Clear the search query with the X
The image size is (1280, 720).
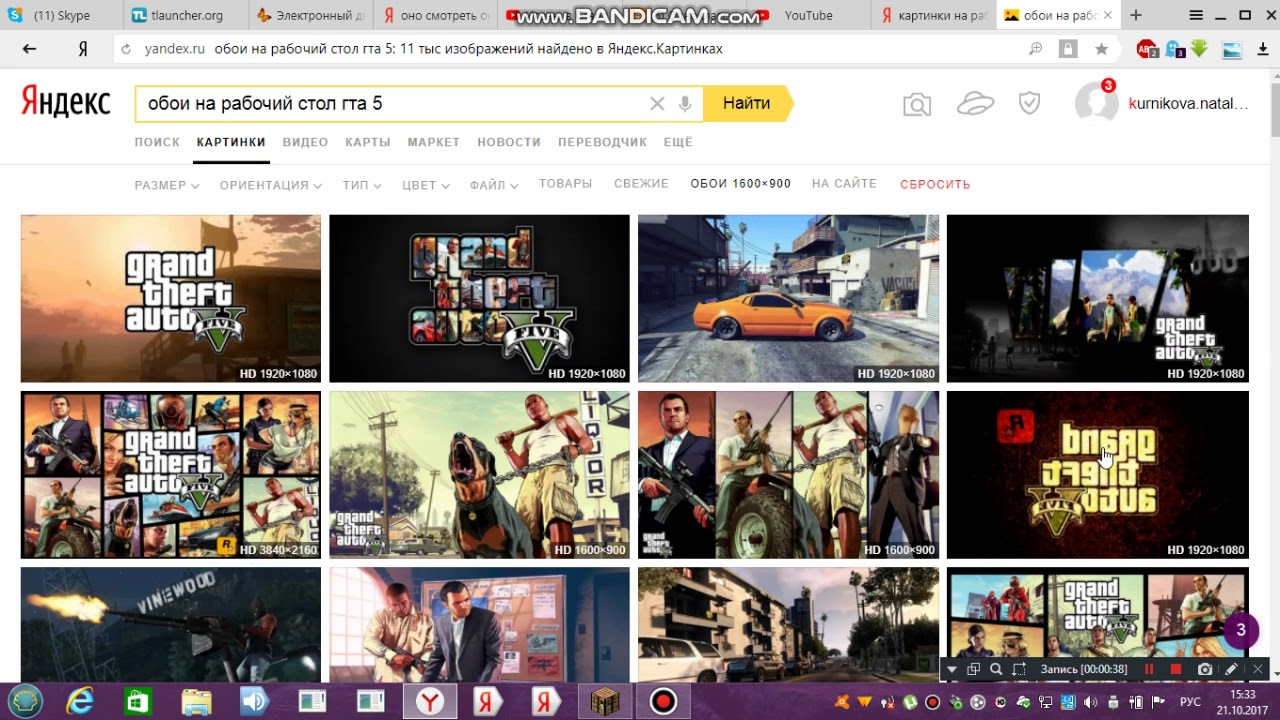tap(657, 103)
